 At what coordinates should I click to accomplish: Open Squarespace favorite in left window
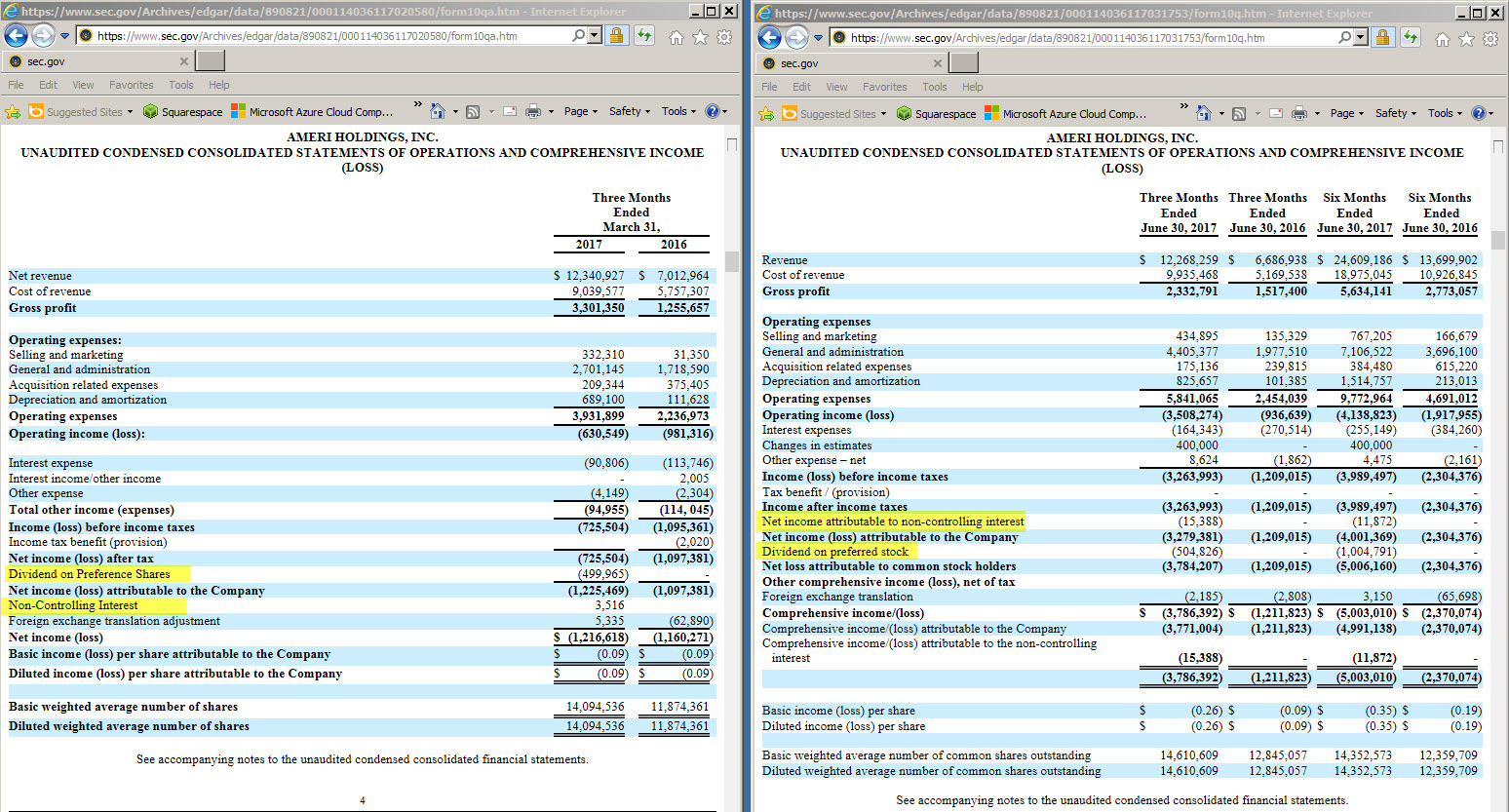click(x=182, y=112)
